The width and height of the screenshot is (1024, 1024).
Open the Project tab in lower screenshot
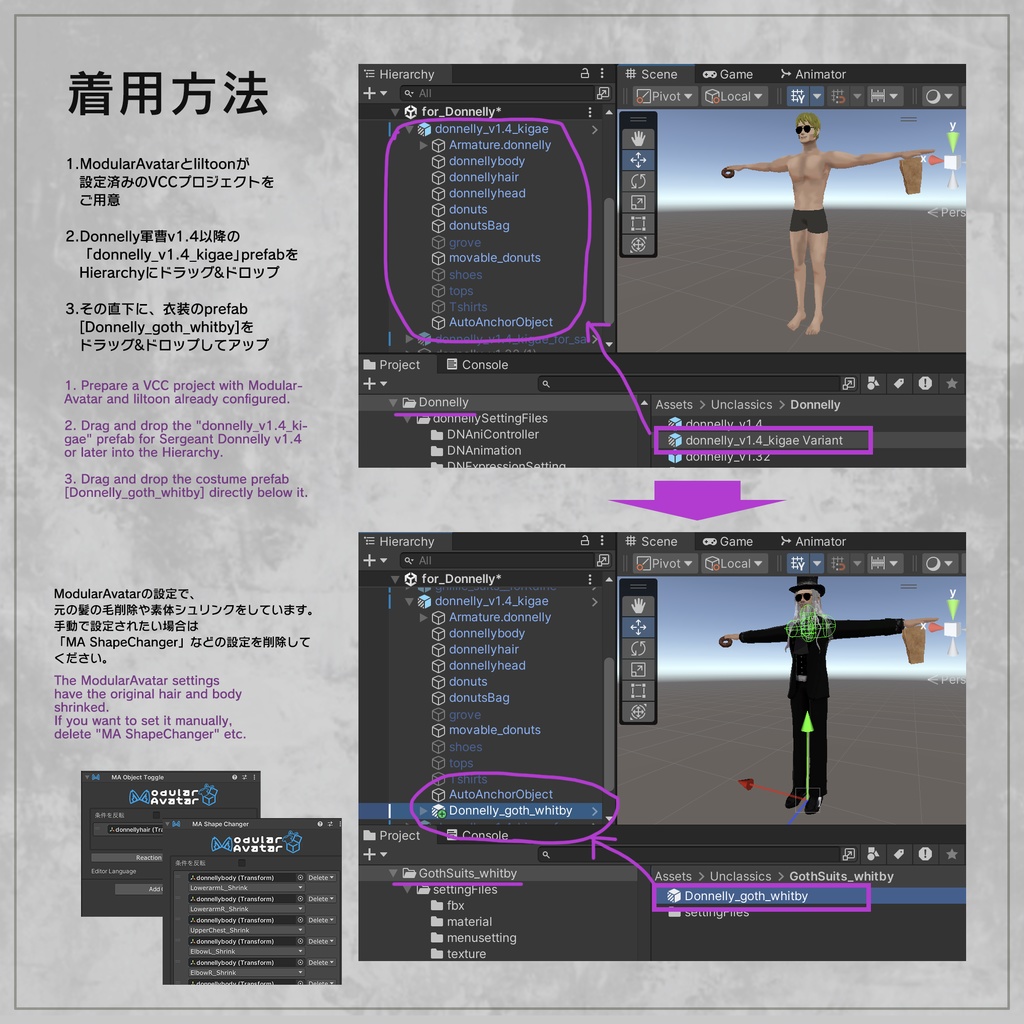tap(392, 835)
